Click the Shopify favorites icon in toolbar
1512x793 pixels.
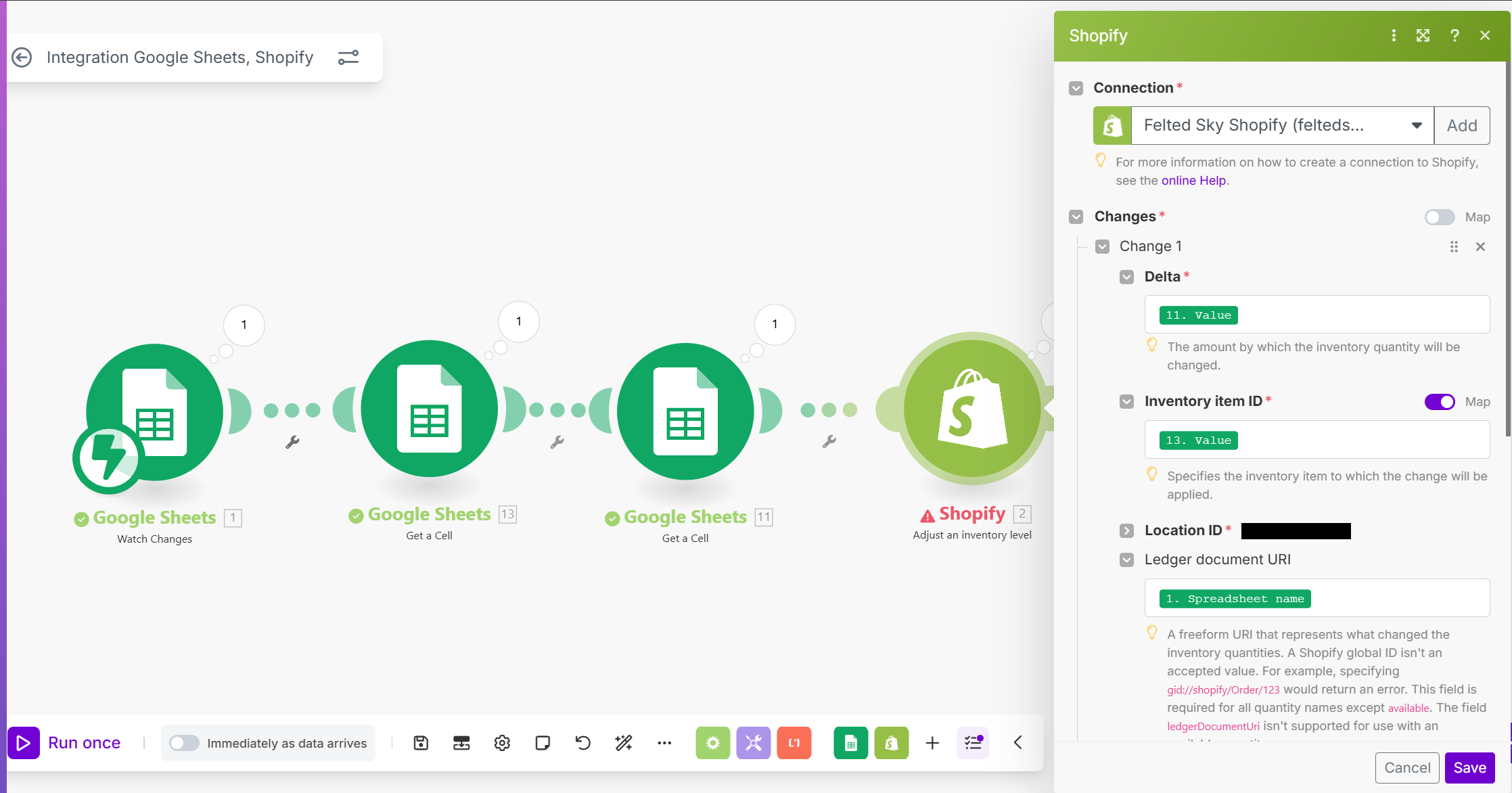(x=892, y=743)
